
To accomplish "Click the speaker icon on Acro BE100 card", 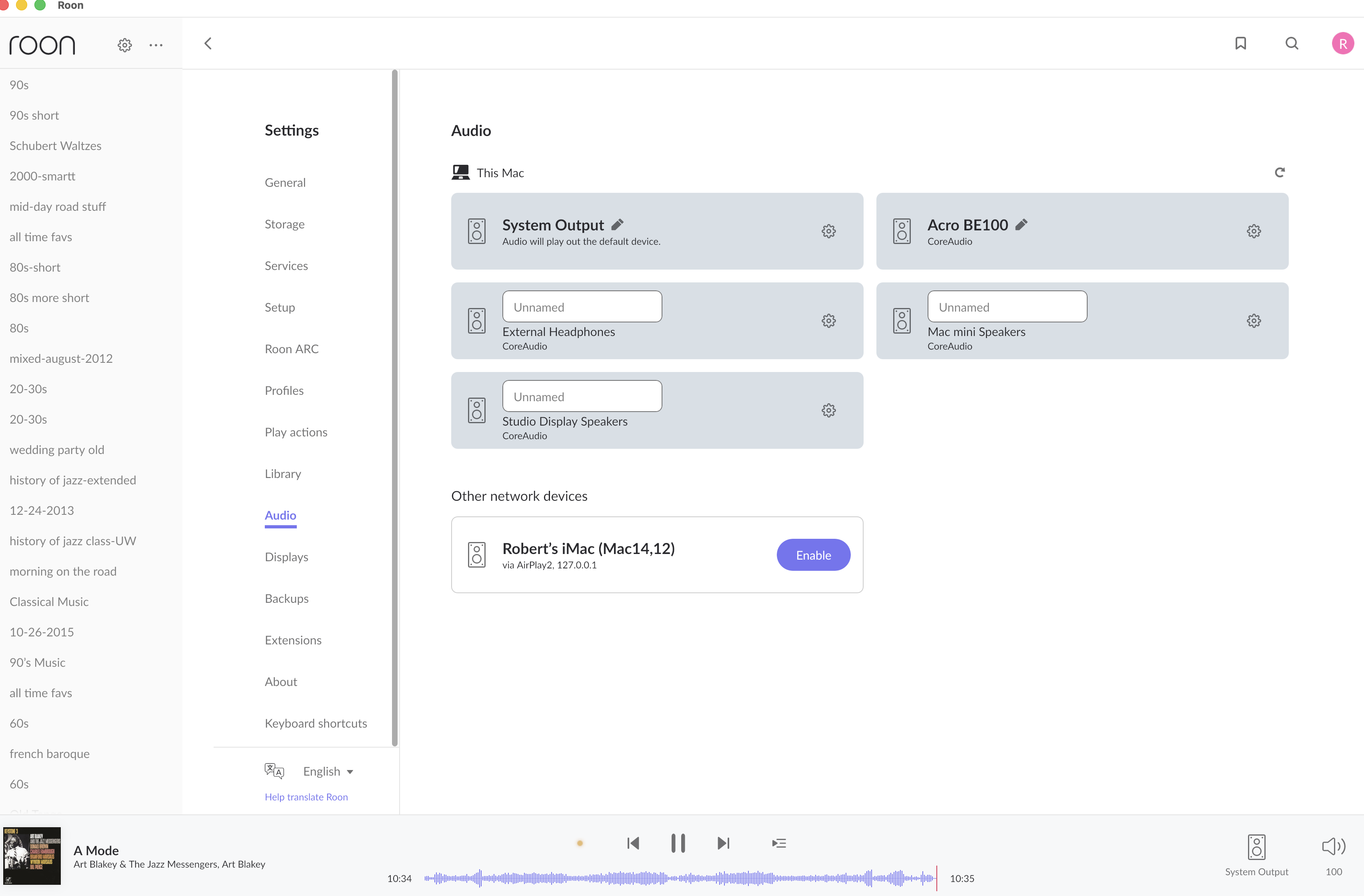I will [x=902, y=231].
